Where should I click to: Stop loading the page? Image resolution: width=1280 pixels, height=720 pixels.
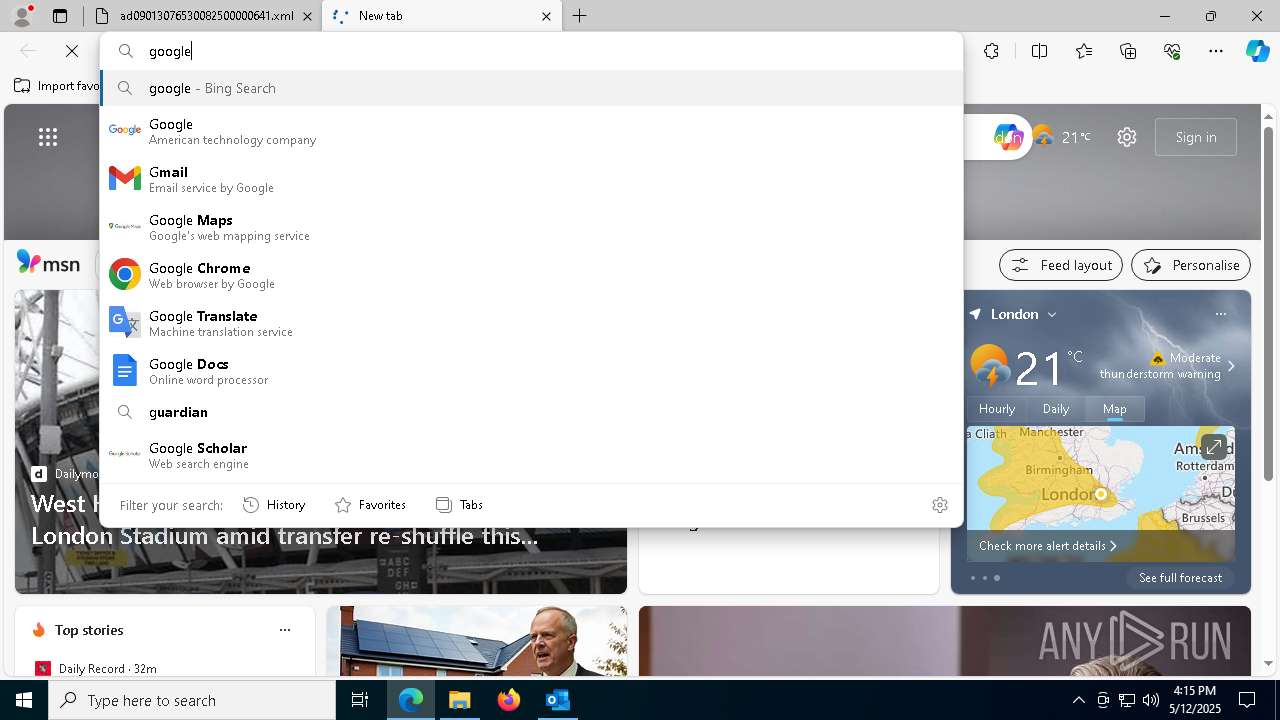pos(72,51)
